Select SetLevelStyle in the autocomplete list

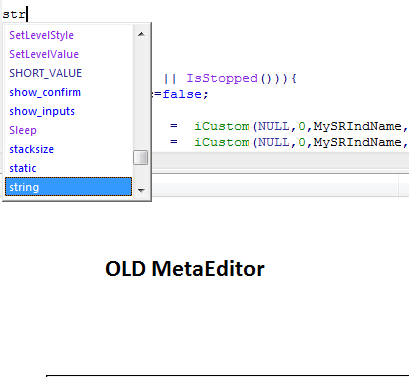pos(68,35)
